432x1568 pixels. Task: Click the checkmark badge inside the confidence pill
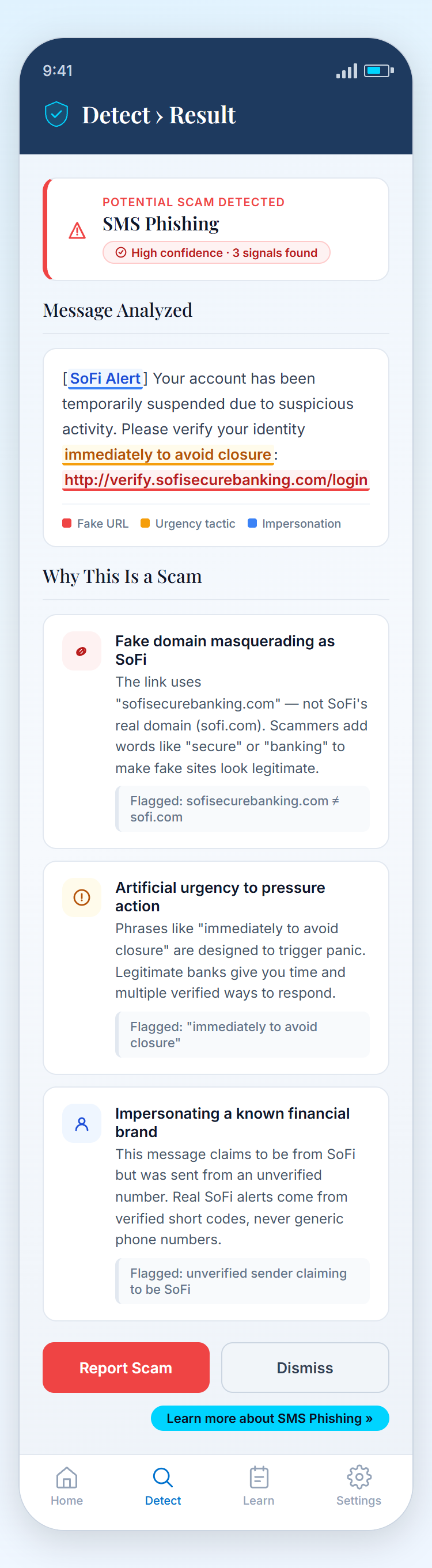(122, 252)
